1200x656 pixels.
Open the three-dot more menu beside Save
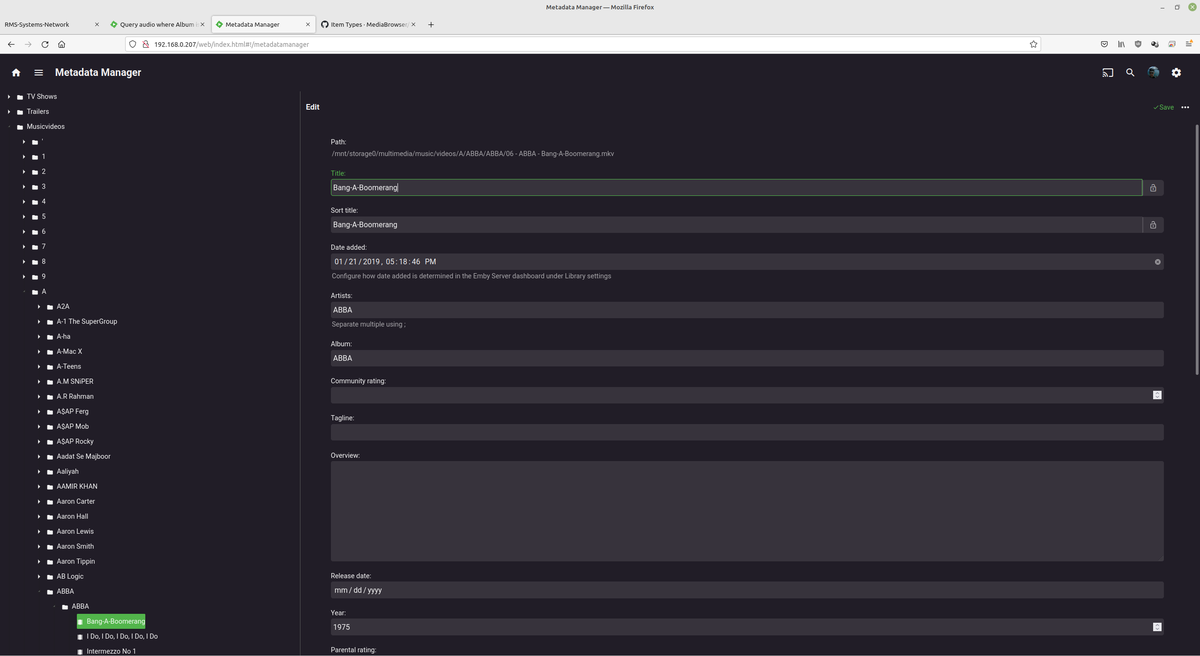point(1185,107)
